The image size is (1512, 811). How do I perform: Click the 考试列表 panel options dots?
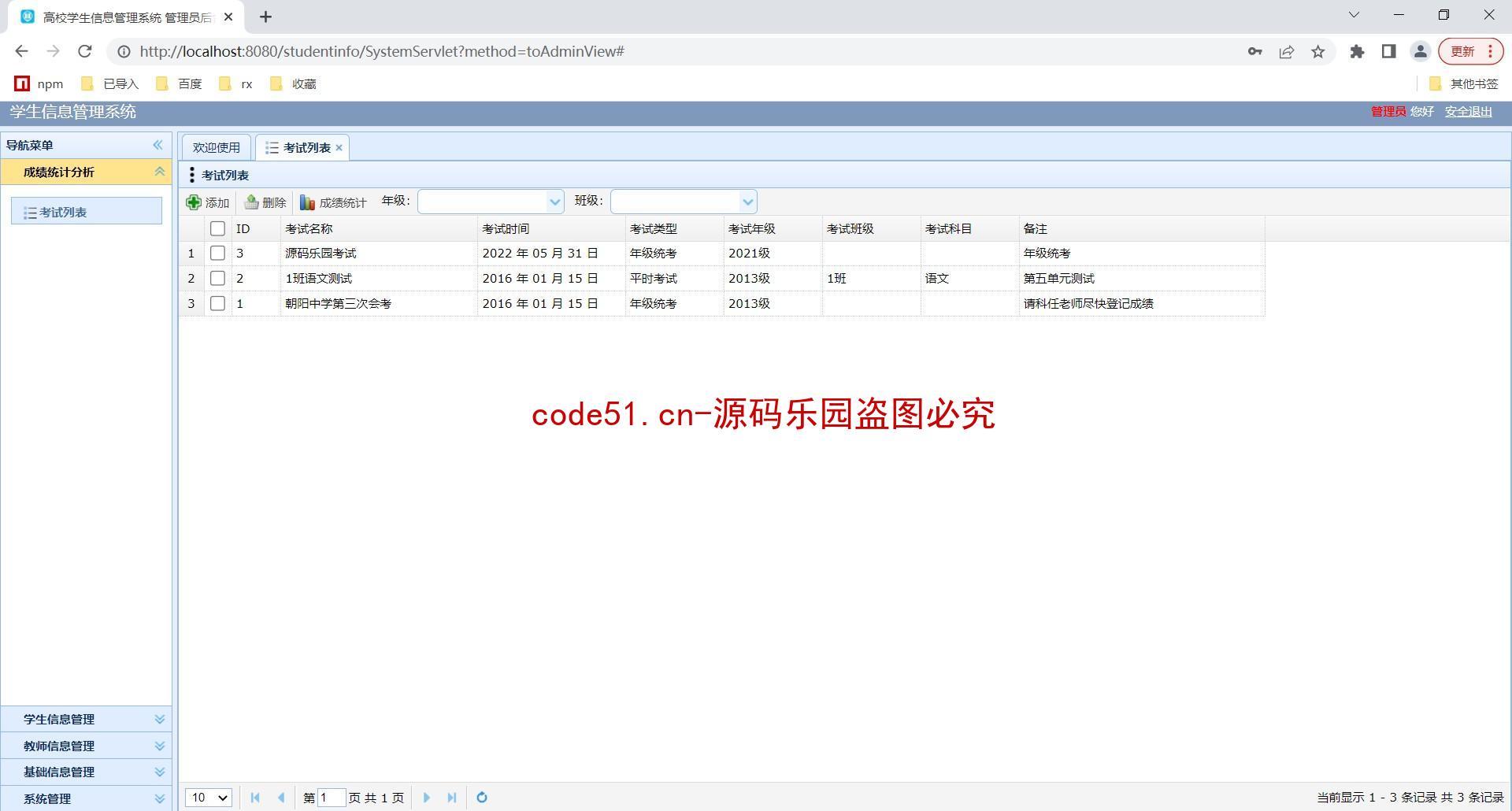[191, 175]
